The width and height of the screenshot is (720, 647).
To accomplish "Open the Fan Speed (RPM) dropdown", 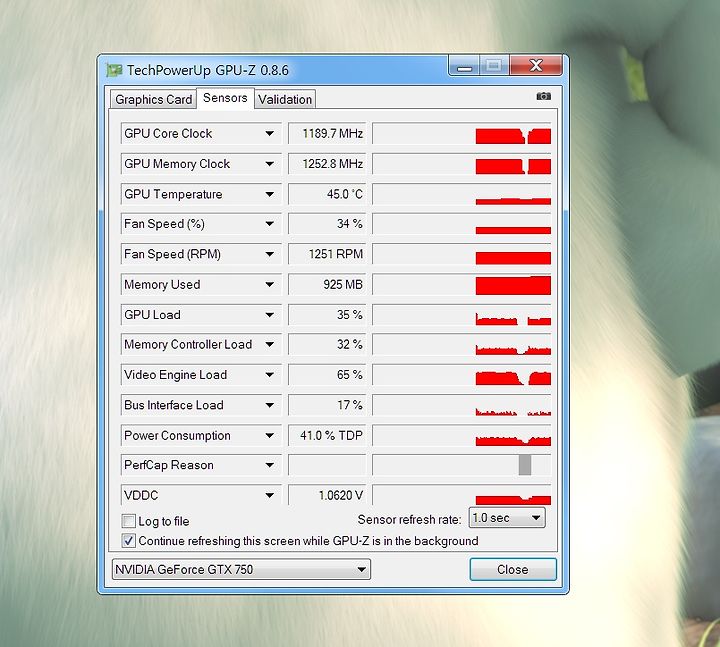I will [x=270, y=254].
